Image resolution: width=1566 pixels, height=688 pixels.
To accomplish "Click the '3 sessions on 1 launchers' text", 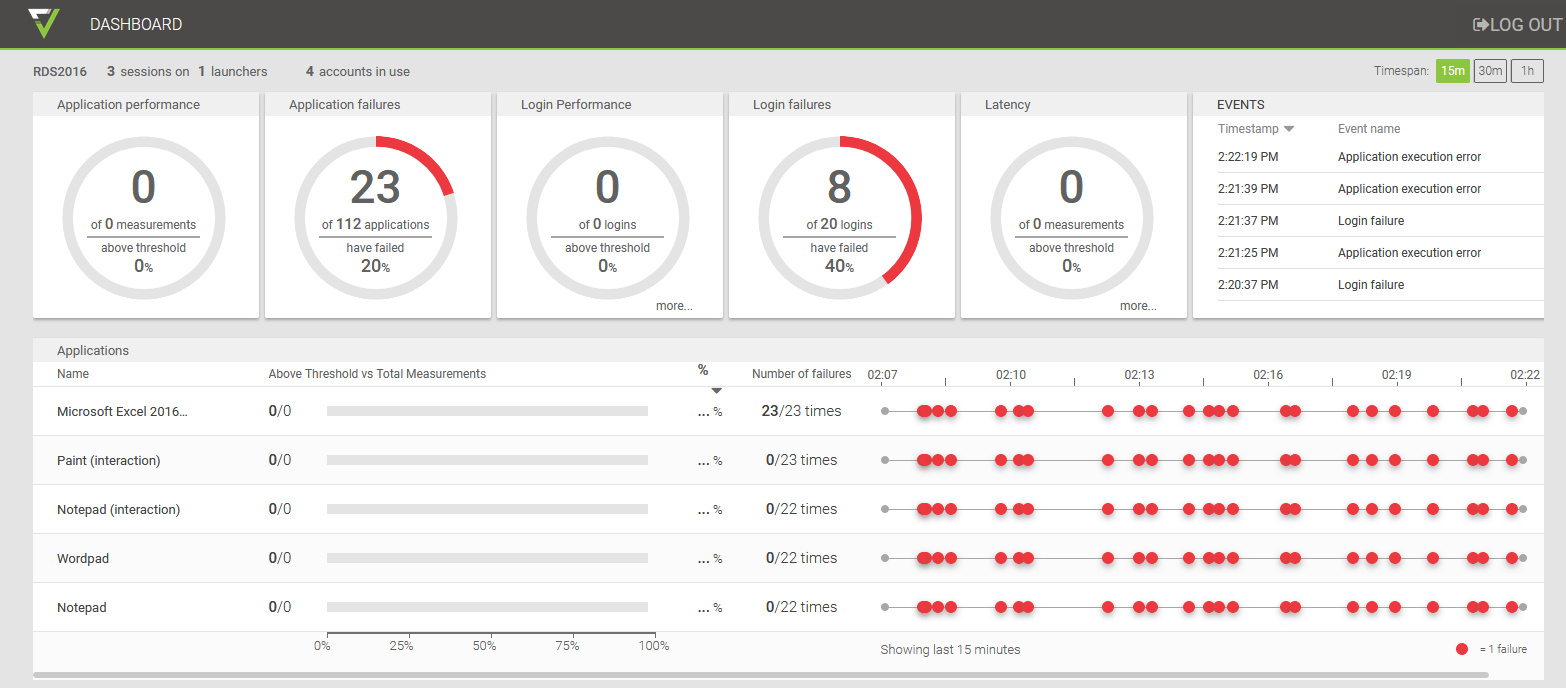I will pyautogui.click(x=187, y=72).
